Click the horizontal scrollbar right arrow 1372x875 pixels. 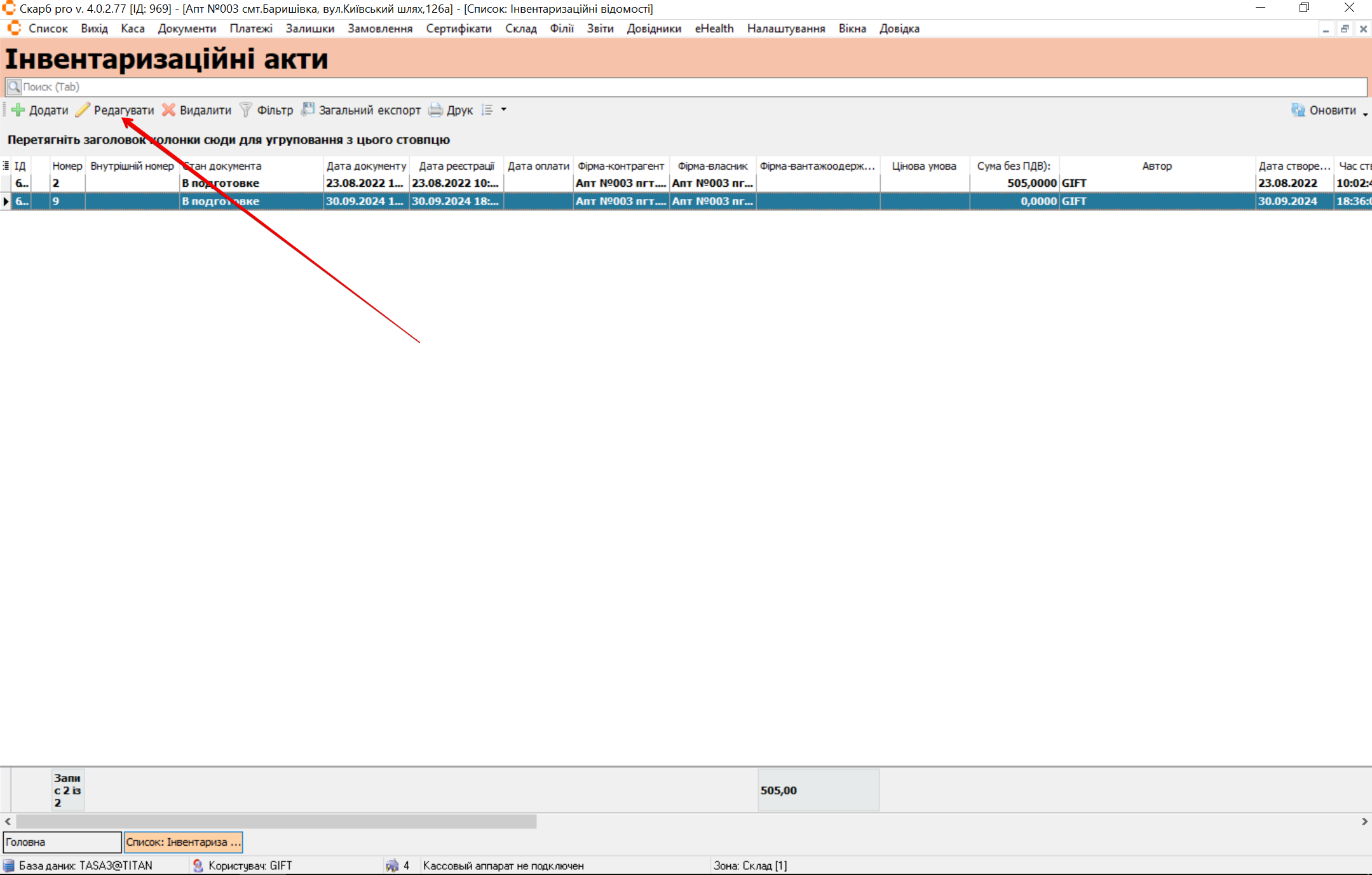click(x=1364, y=822)
